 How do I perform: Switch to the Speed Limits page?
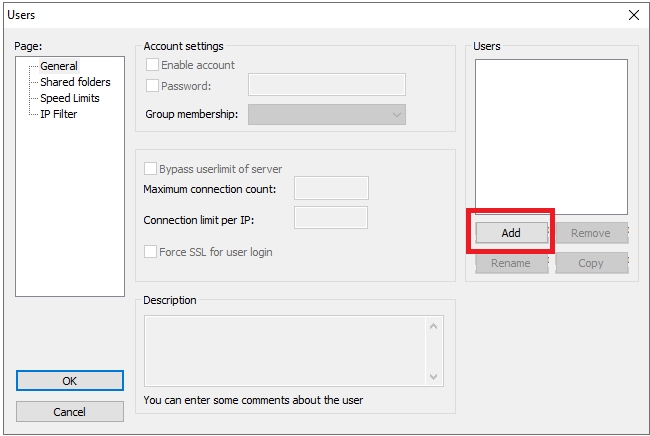pyautogui.click(x=69, y=98)
